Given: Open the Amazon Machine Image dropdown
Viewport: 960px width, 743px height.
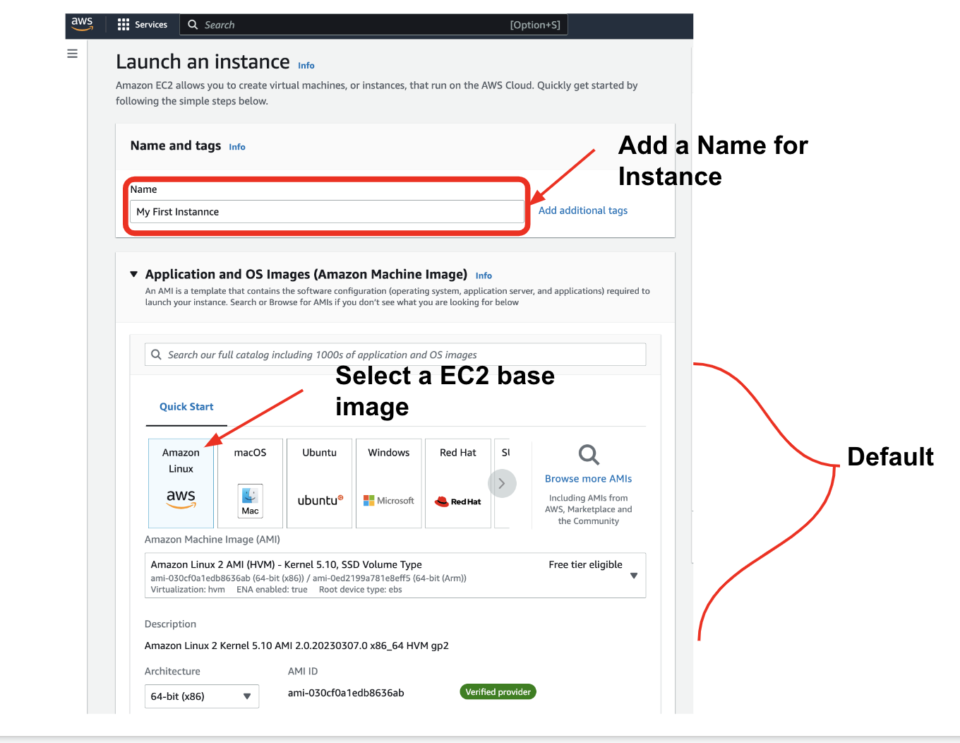Looking at the screenshot, I should tap(634, 575).
